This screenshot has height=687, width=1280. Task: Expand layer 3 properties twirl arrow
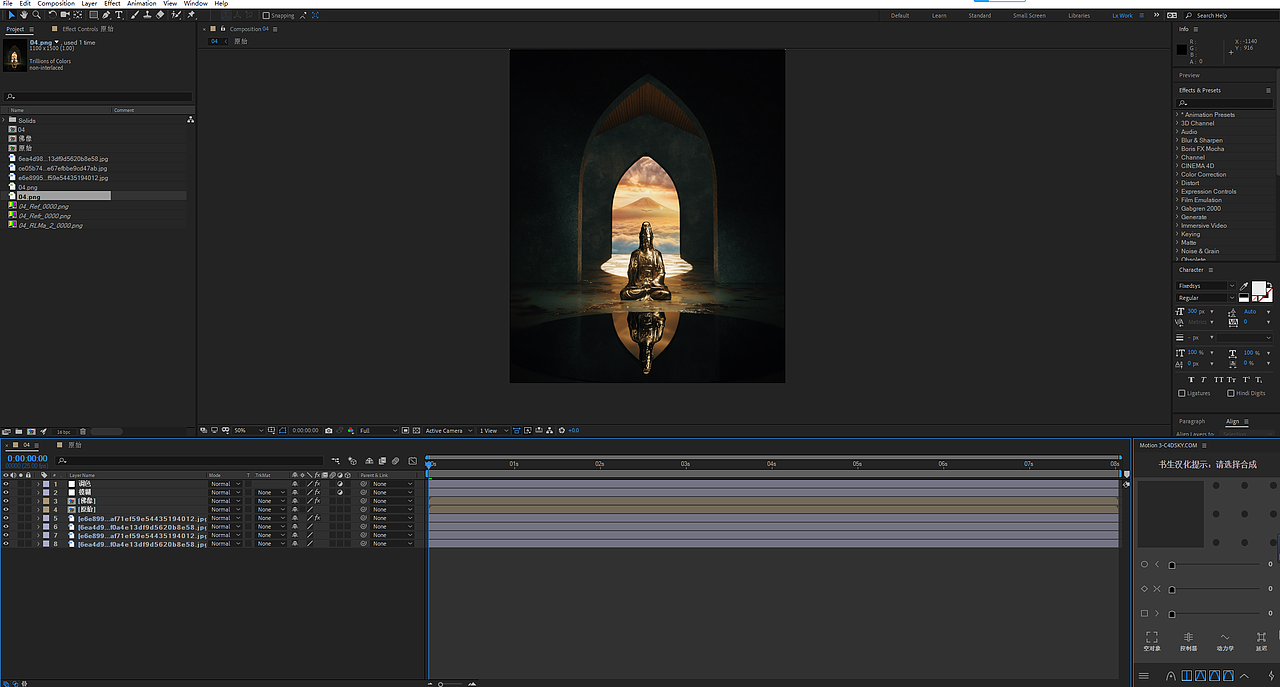[x=38, y=501]
